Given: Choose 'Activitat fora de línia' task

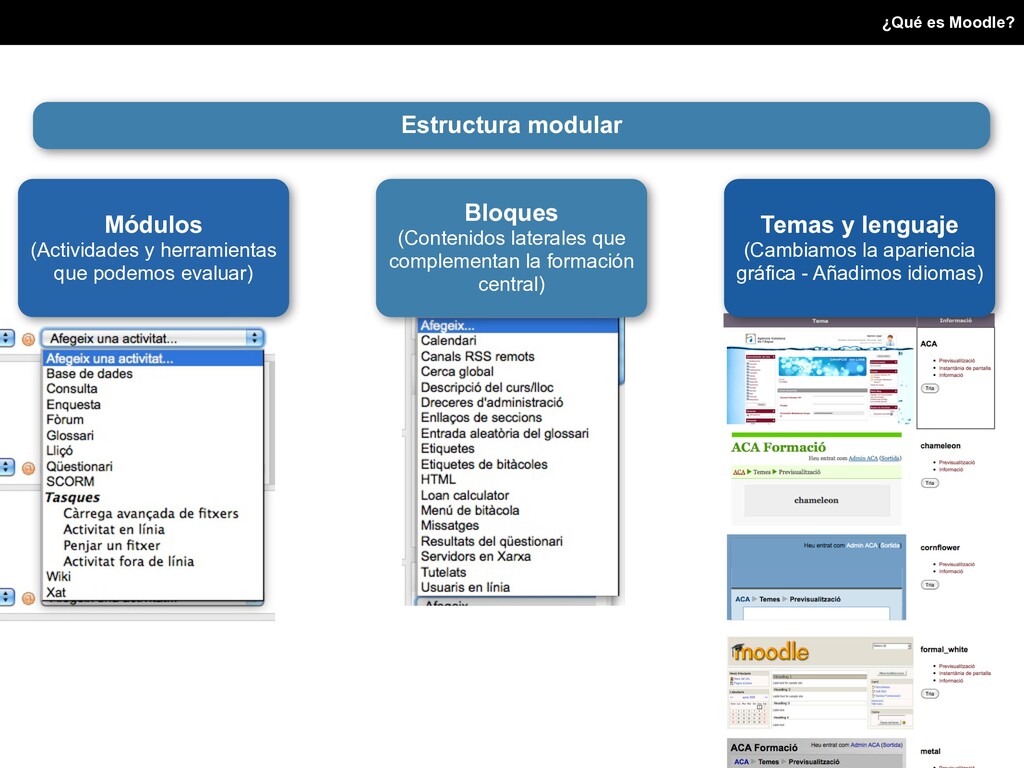Looking at the screenshot, I should (x=129, y=561).
